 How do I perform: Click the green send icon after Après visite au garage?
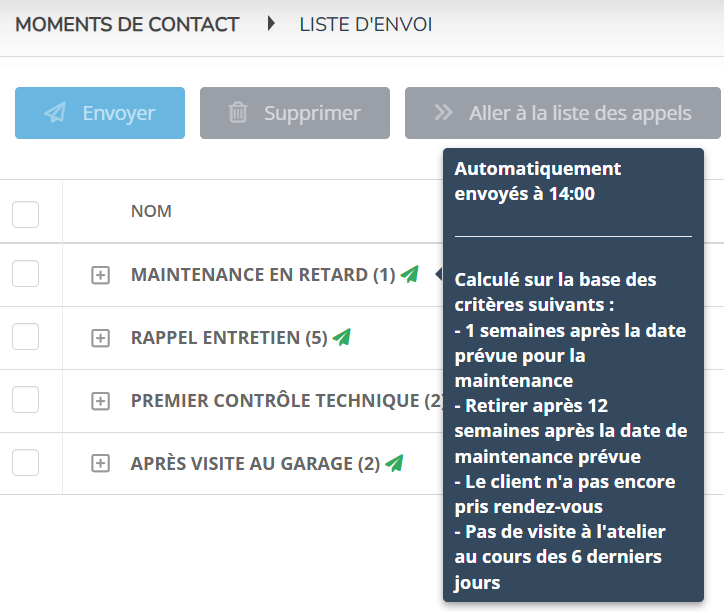[394, 463]
